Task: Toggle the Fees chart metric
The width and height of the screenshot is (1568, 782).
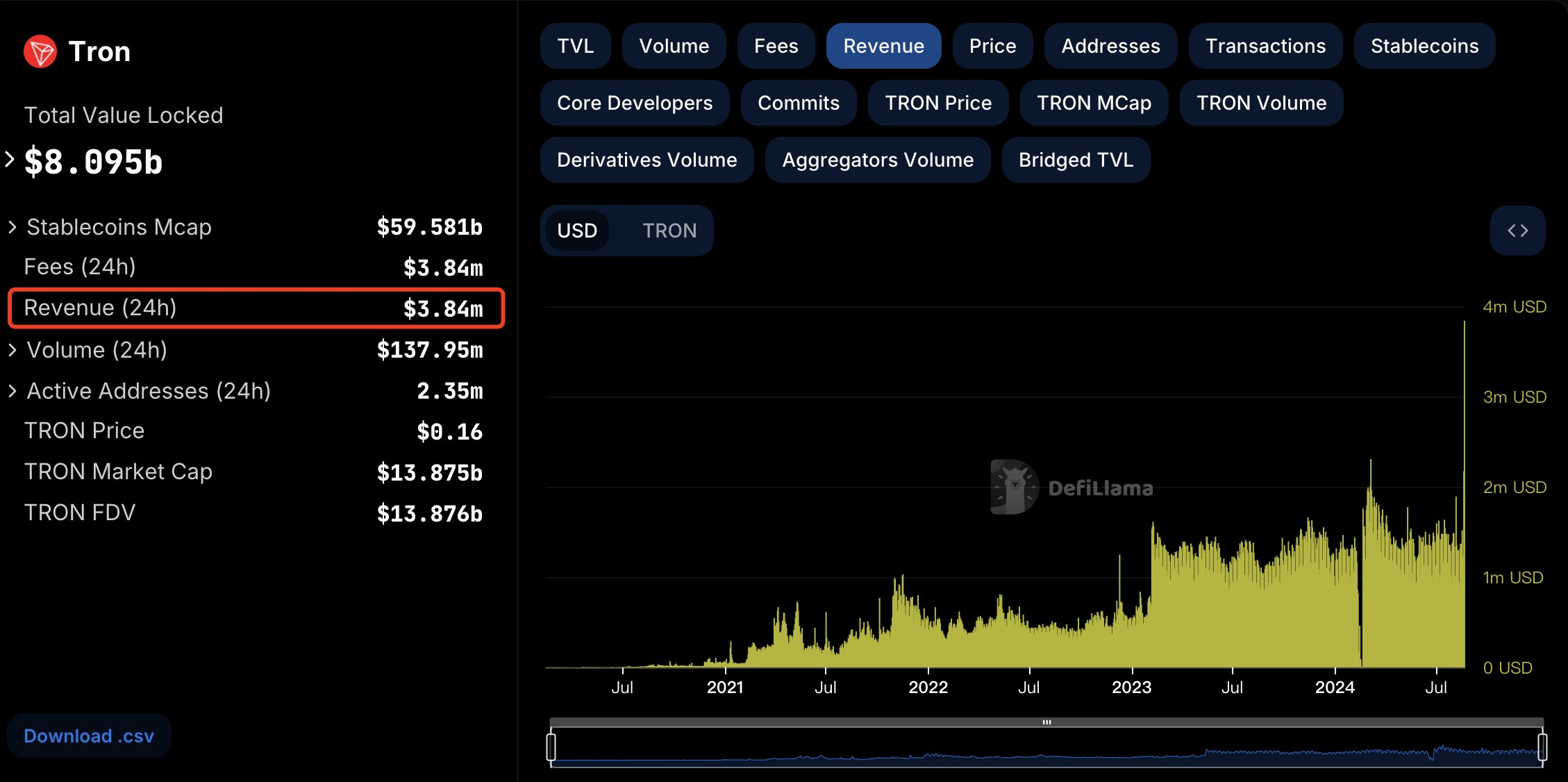Action: point(776,46)
